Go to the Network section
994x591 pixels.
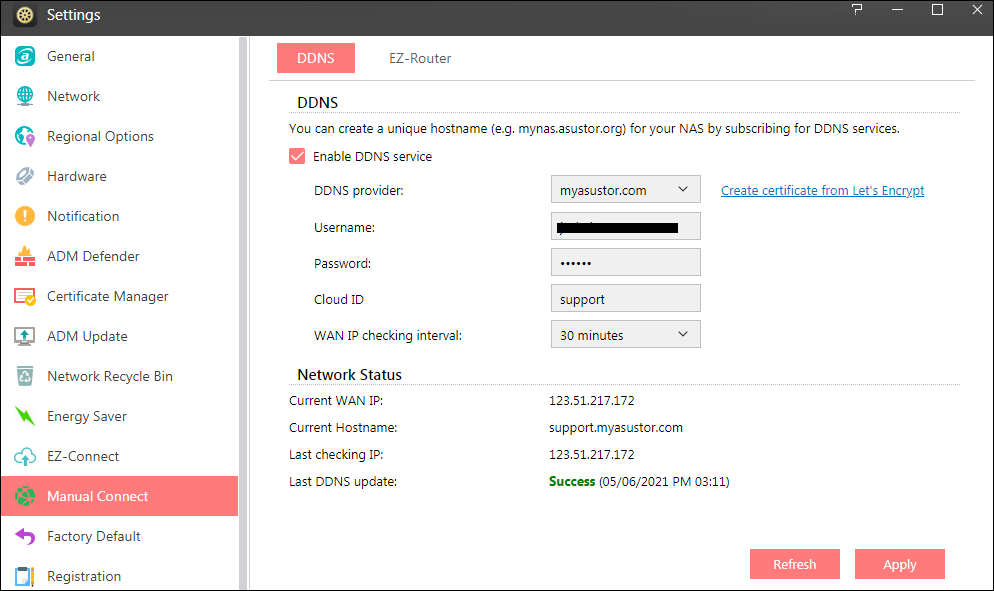coord(119,96)
